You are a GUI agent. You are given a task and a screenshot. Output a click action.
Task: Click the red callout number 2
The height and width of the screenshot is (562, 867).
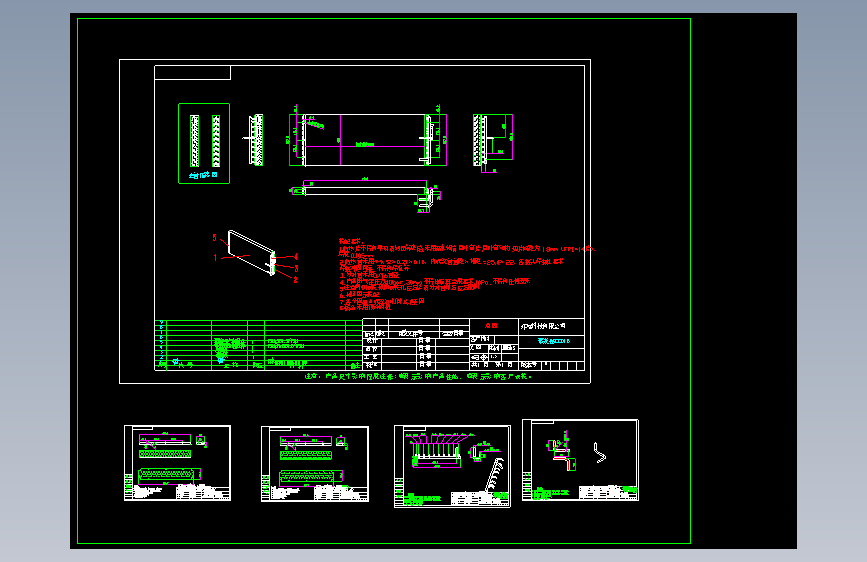point(295,280)
